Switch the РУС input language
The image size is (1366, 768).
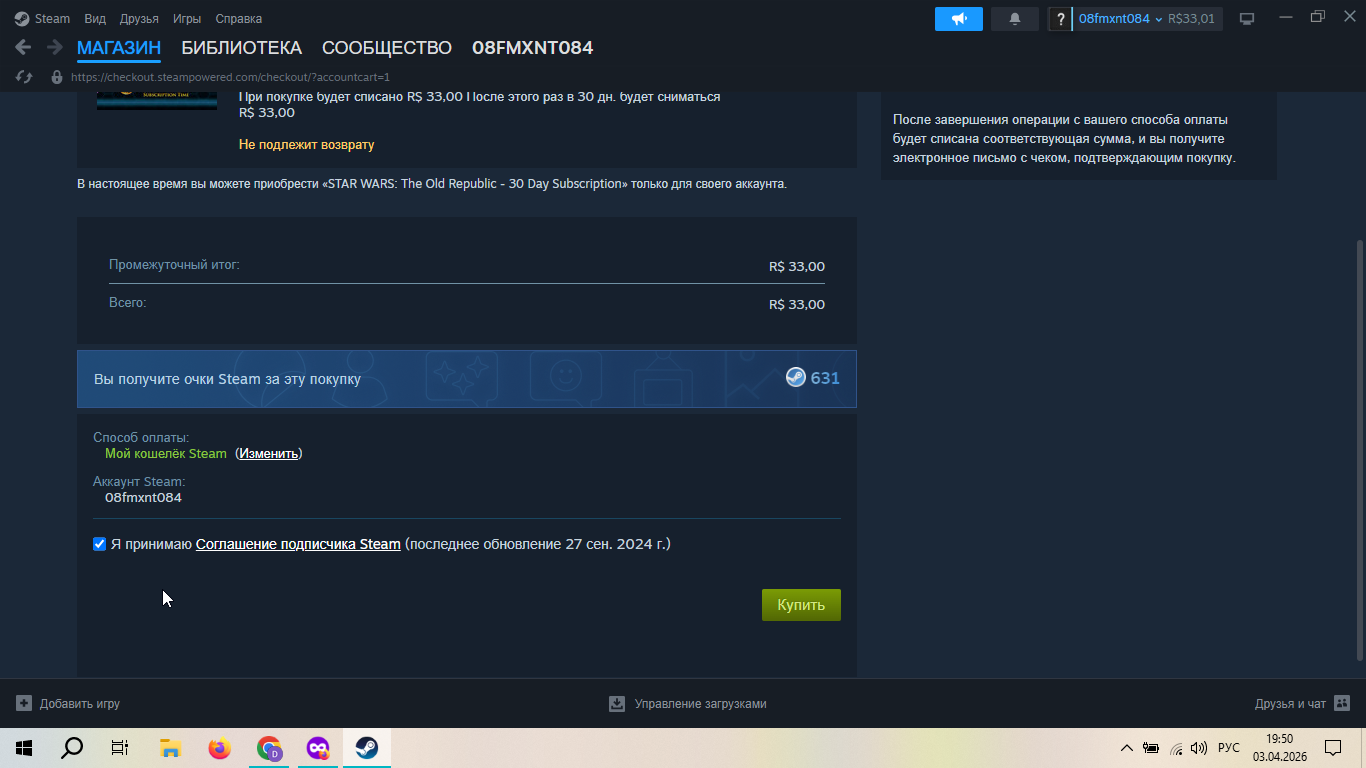coord(1229,748)
